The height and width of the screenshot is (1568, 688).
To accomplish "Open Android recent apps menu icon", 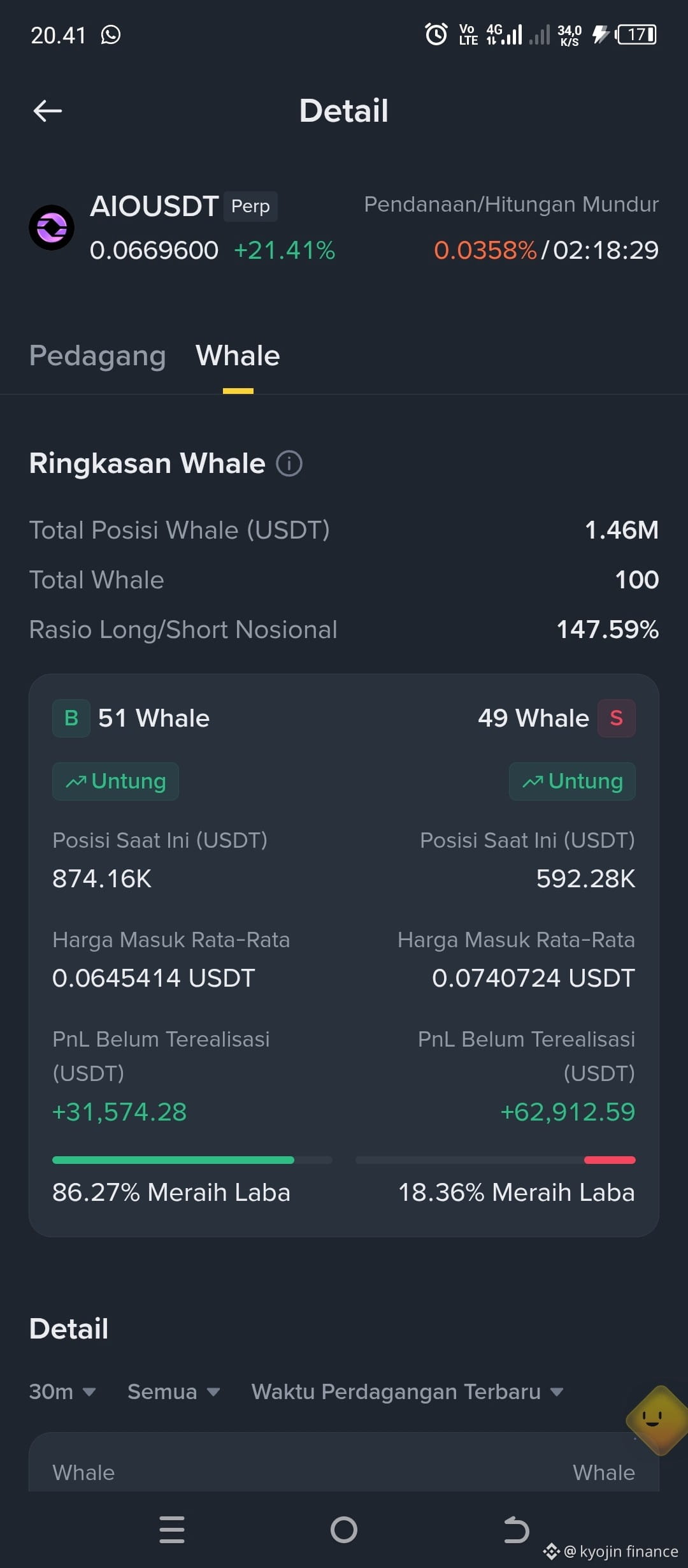I will click(172, 1530).
